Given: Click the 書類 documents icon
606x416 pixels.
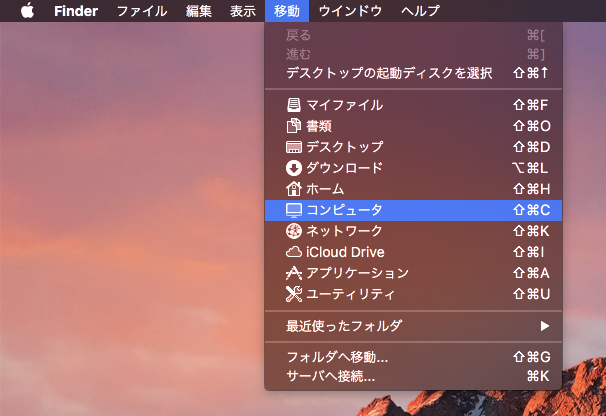Looking at the screenshot, I should (293, 126).
